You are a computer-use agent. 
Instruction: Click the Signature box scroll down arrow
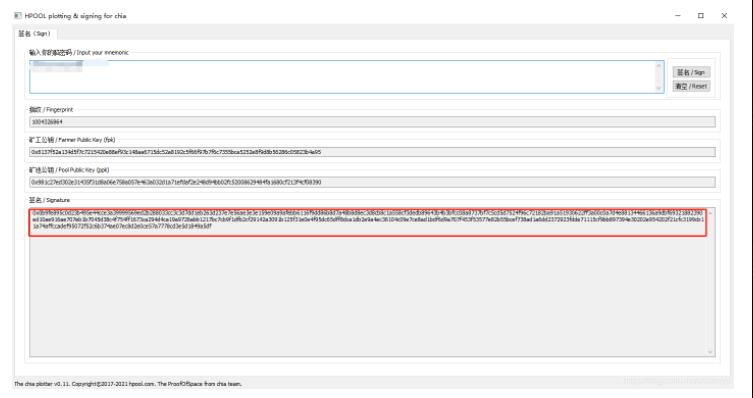coord(710,352)
